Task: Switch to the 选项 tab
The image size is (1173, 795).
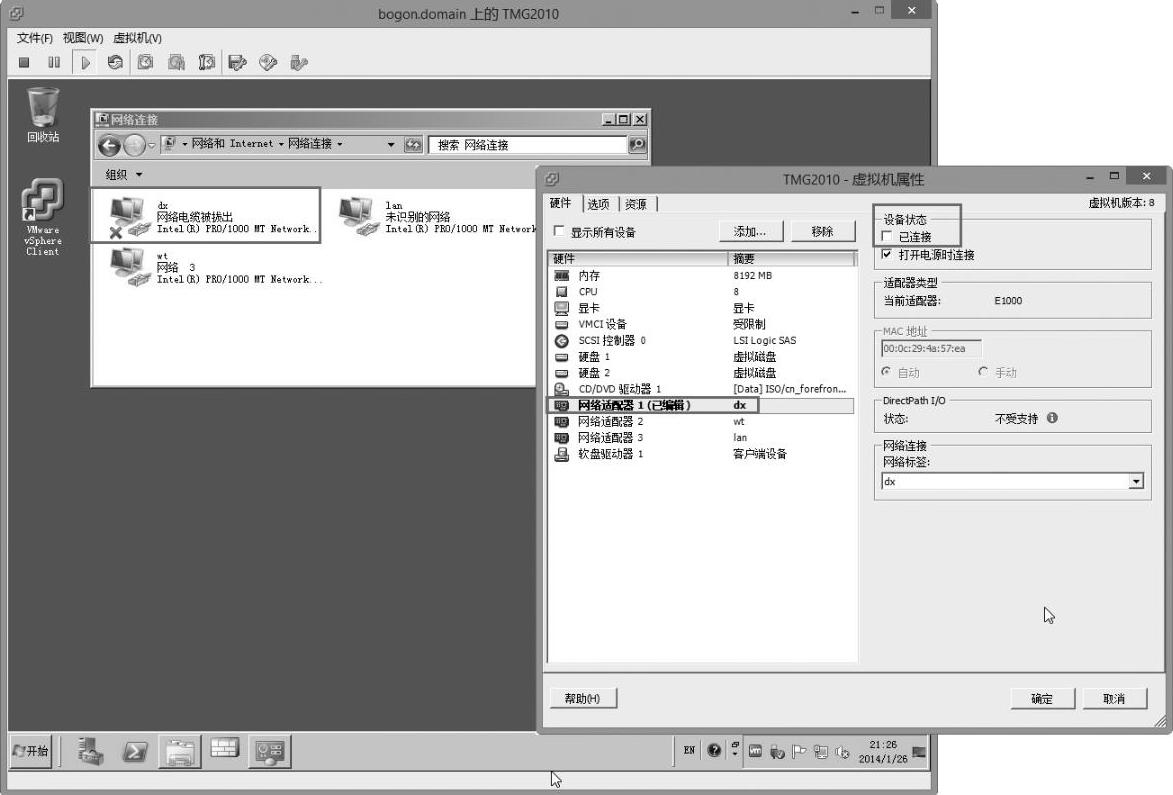Action: [x=598, y=204]
